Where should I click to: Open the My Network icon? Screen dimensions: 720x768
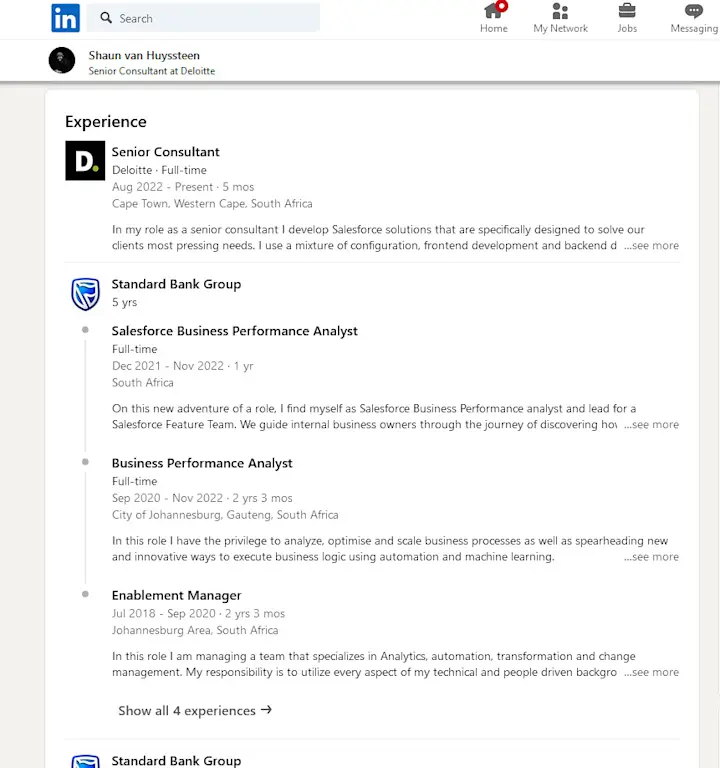560,11
